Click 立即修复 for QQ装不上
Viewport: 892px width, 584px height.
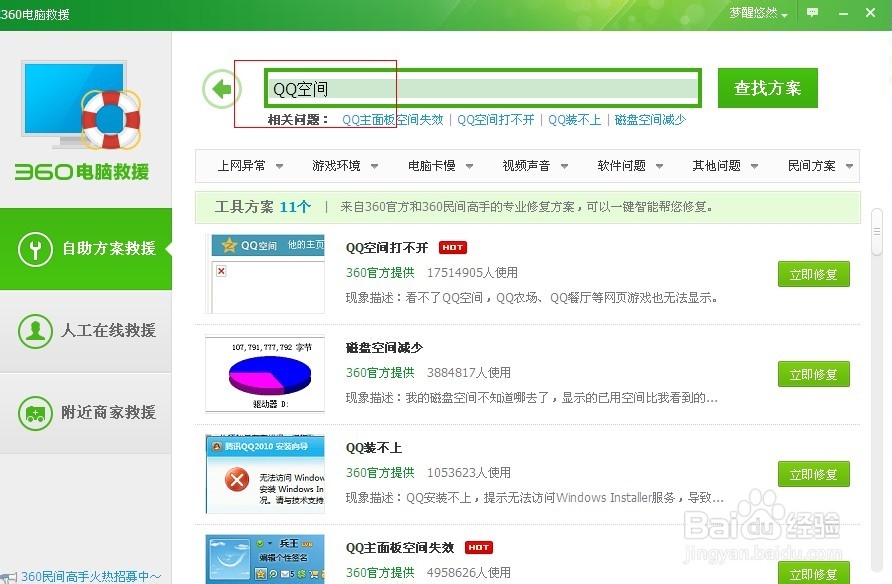[x=813, y=474]
